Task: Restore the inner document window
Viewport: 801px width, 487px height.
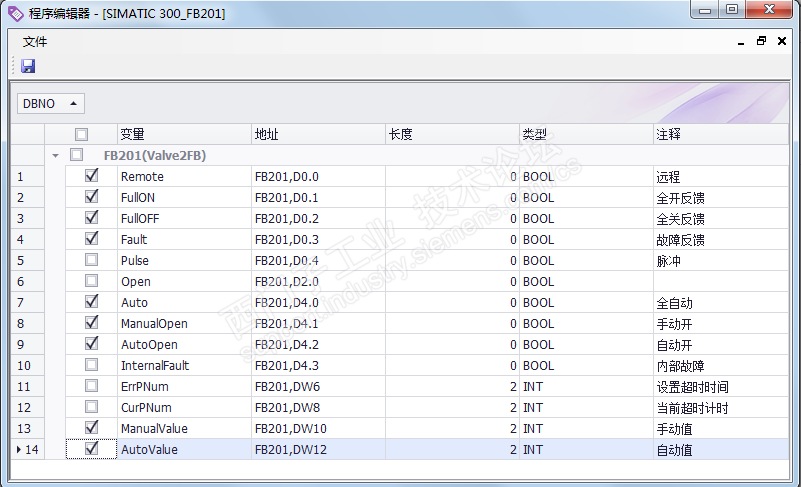Action: (761, 41)
